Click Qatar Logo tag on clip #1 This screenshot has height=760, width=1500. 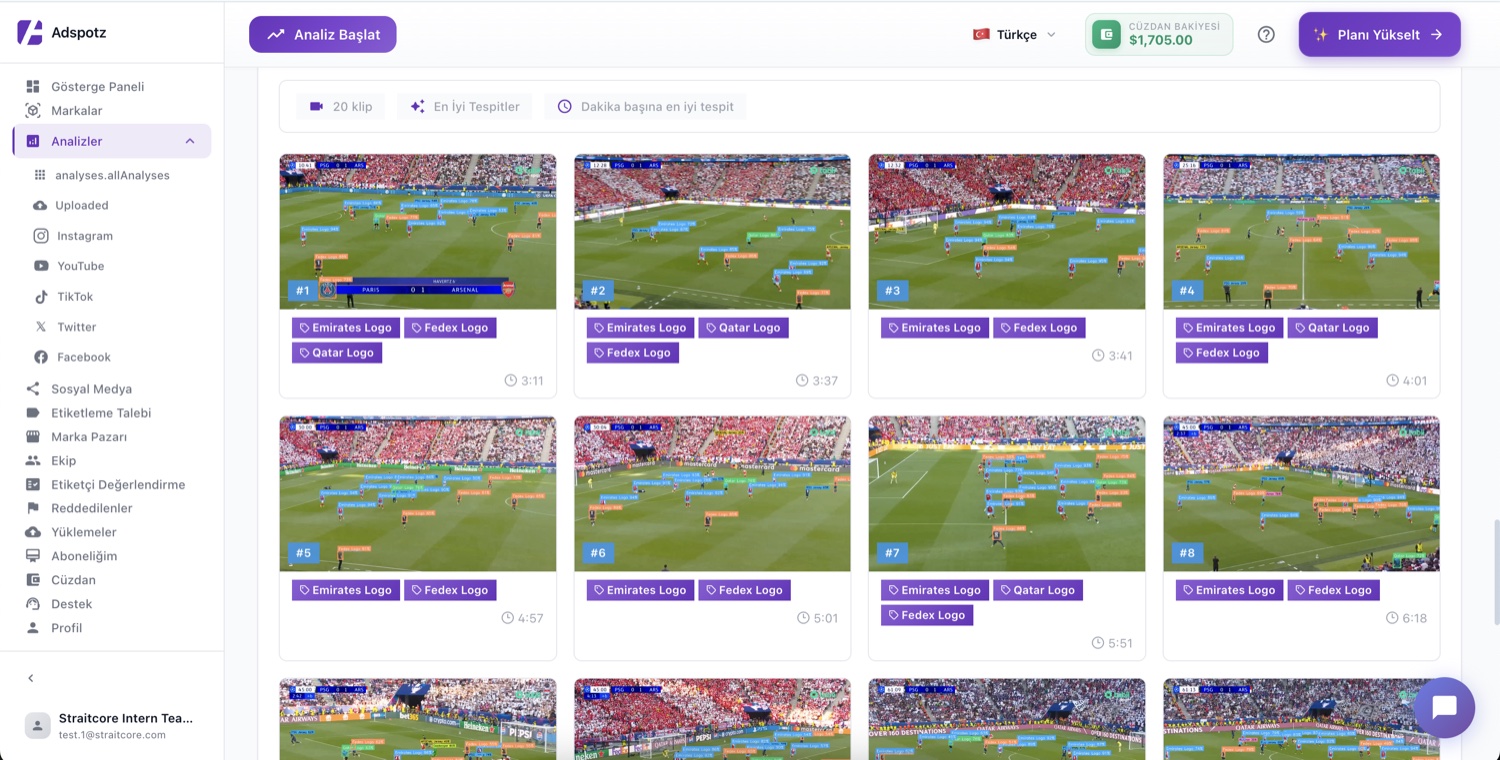click(337, 353)
